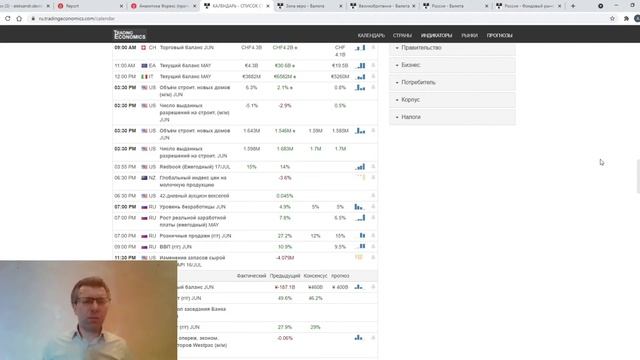Click the -4.079M previous value

(284, 258)
